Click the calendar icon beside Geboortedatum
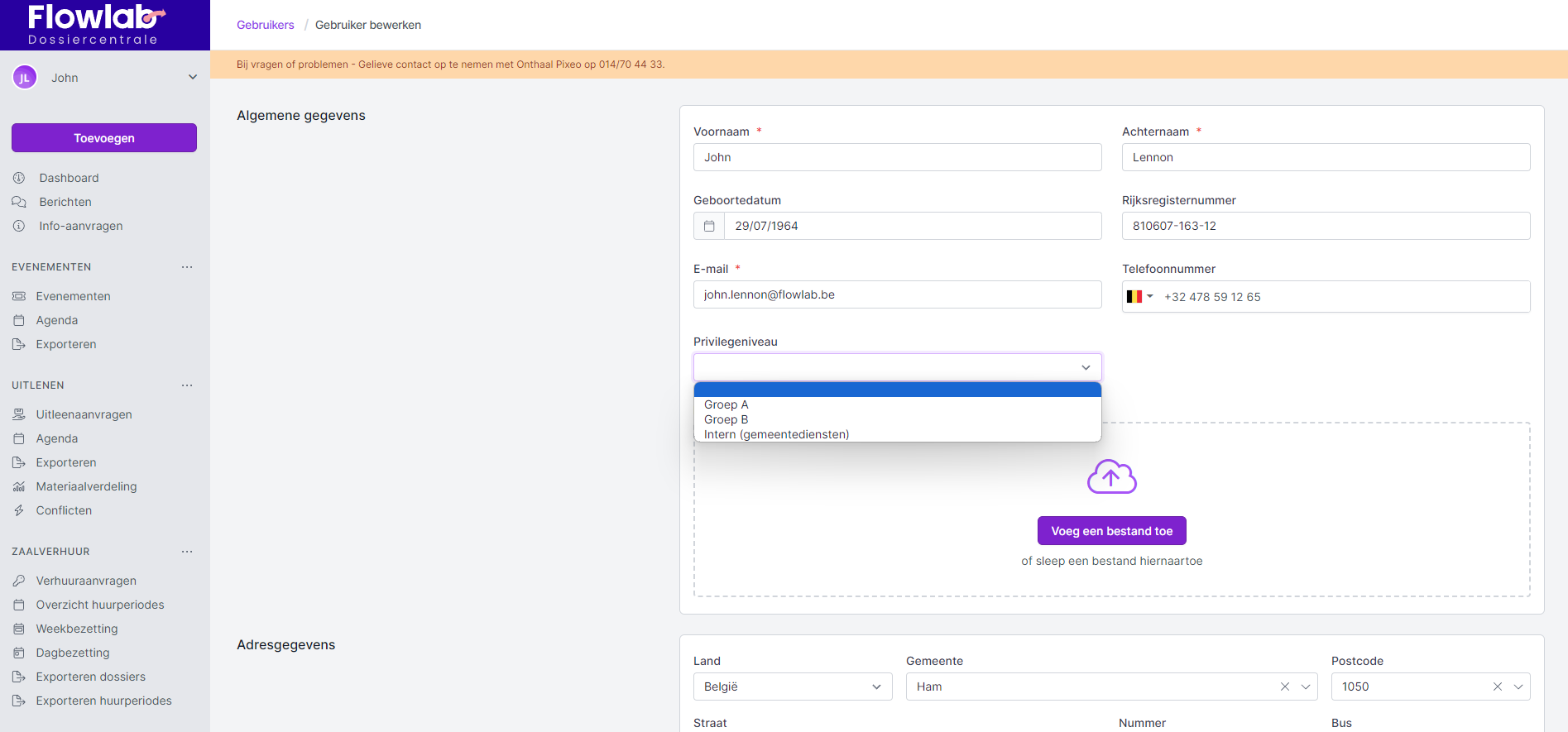The image size is (1568, 732). [x=709, y=226]
